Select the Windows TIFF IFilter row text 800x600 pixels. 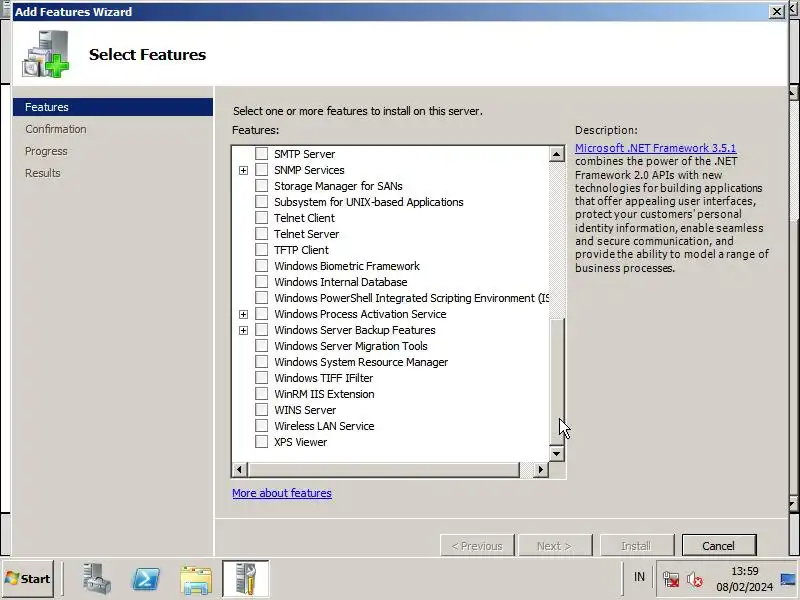pyautogui.click(x=323, y=378)
